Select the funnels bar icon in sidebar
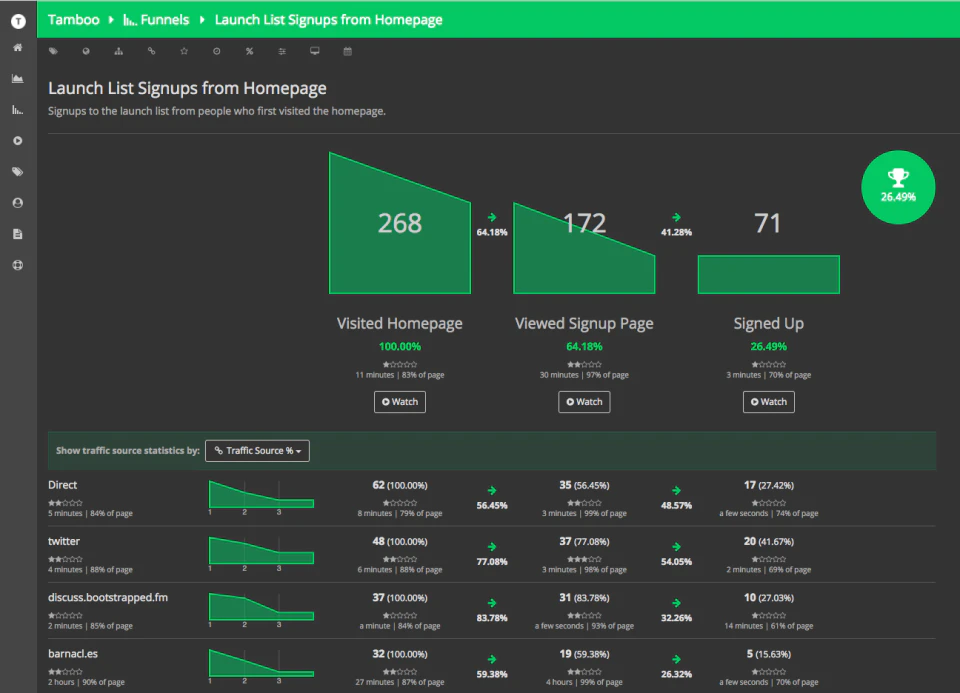This screenshot has width=960, height=693. 18,110
